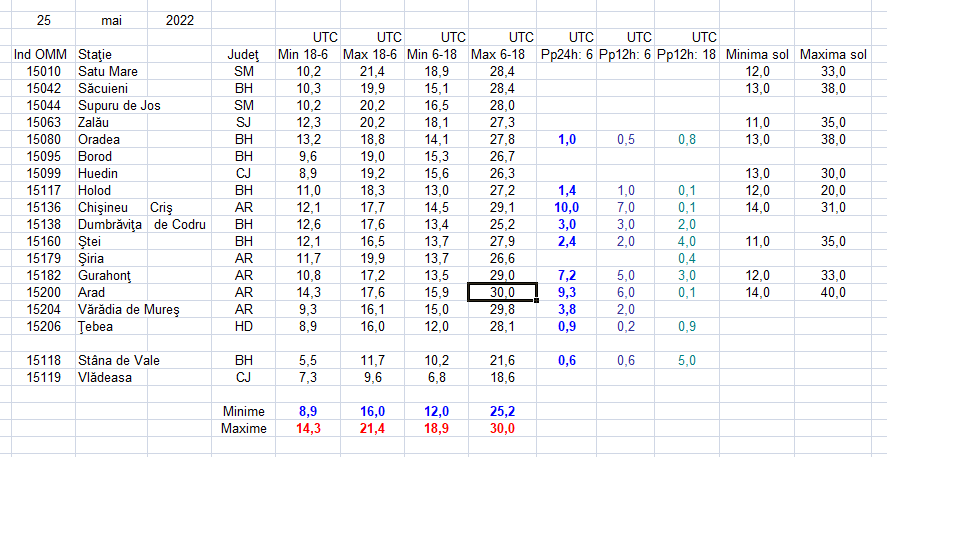This screenshot has width=960, height=540.
Task: Select the Stație column header
Action: 111,54
